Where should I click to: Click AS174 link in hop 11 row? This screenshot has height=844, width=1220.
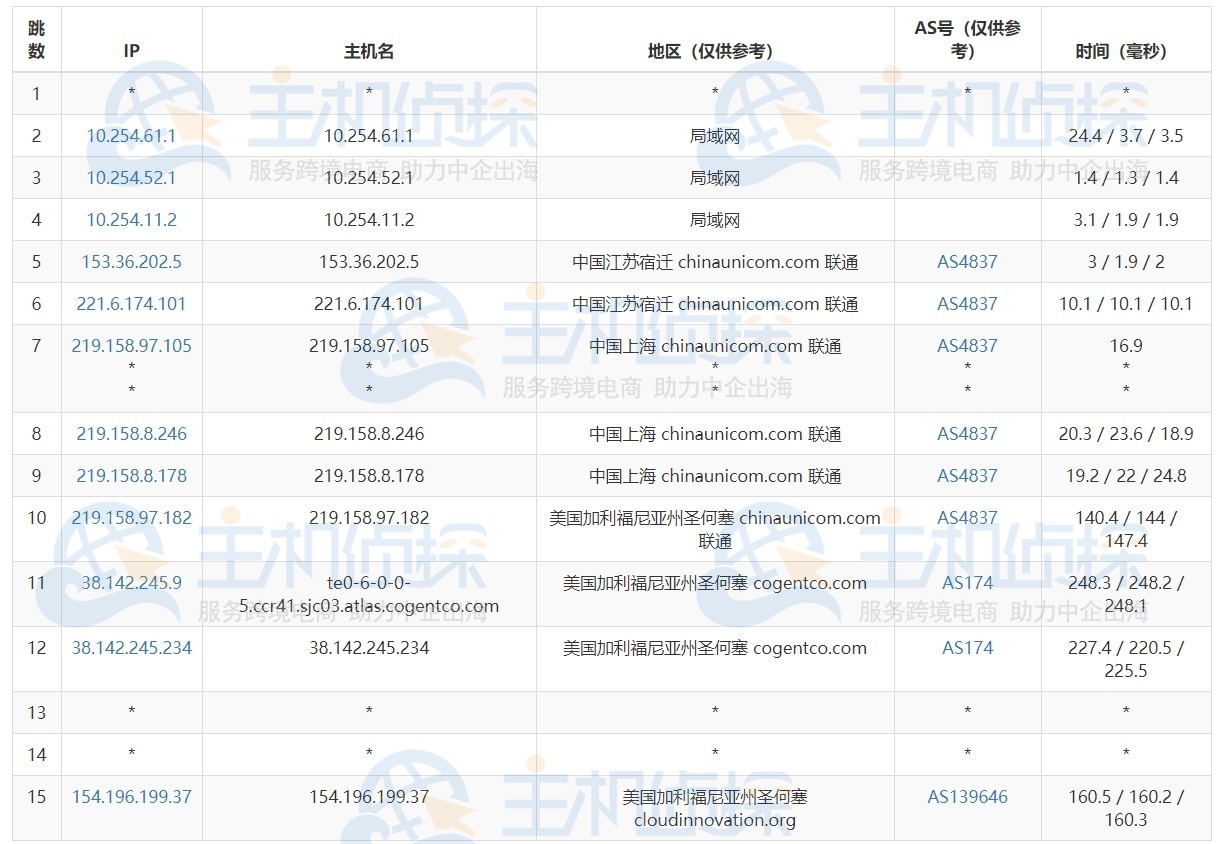click(x=967, y=583)
